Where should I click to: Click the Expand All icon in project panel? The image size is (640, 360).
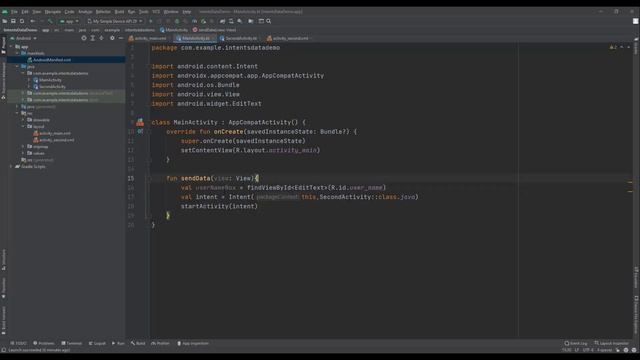click(x=93, y=38)
